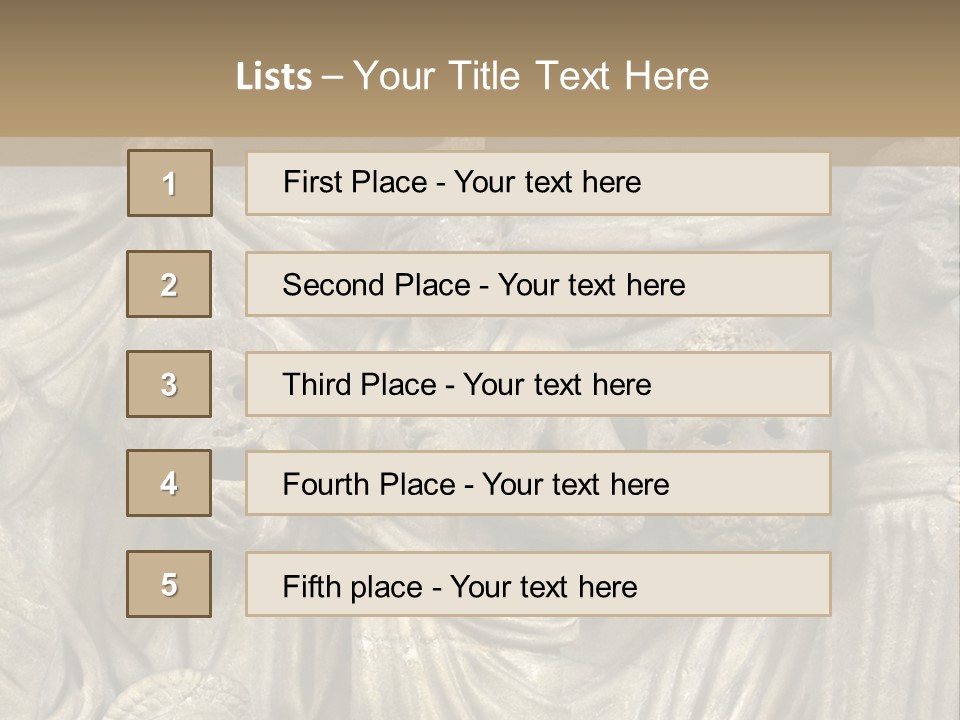Select the Fifth place text bar
This screenshot has height=720, width=960.
(538, 584)
